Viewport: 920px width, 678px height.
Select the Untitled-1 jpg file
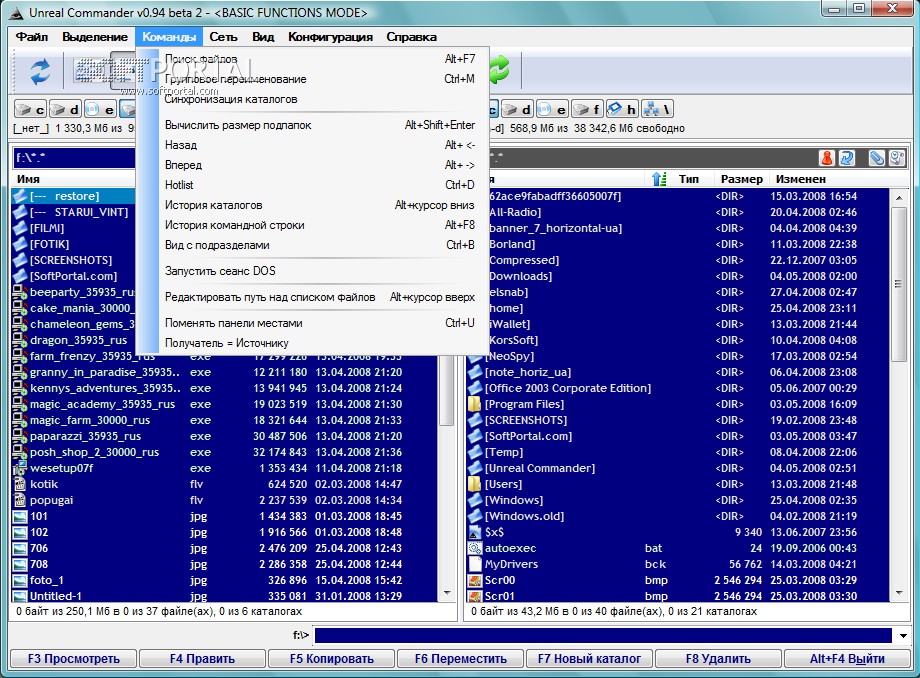pyautogui.click(x=225, y=596)
